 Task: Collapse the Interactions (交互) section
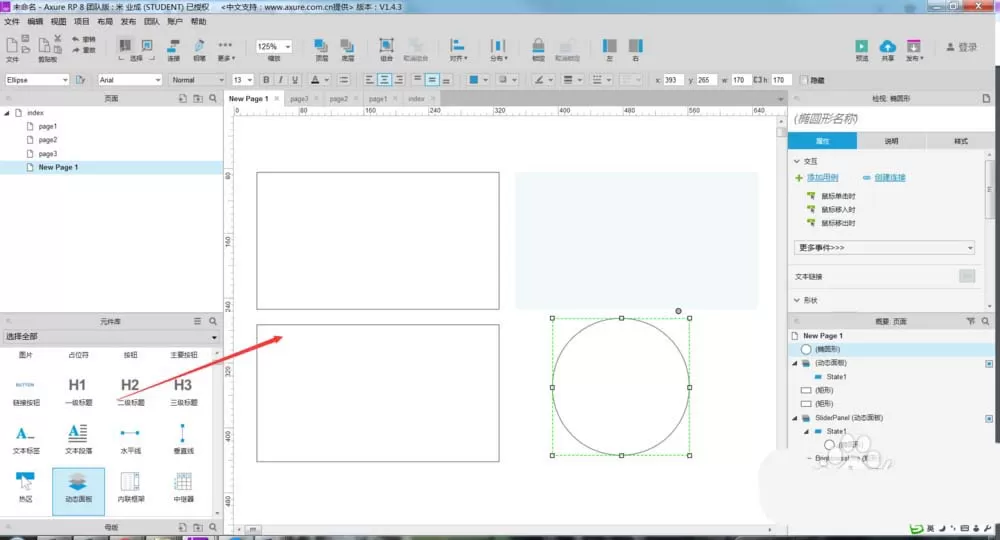(797, 161)
